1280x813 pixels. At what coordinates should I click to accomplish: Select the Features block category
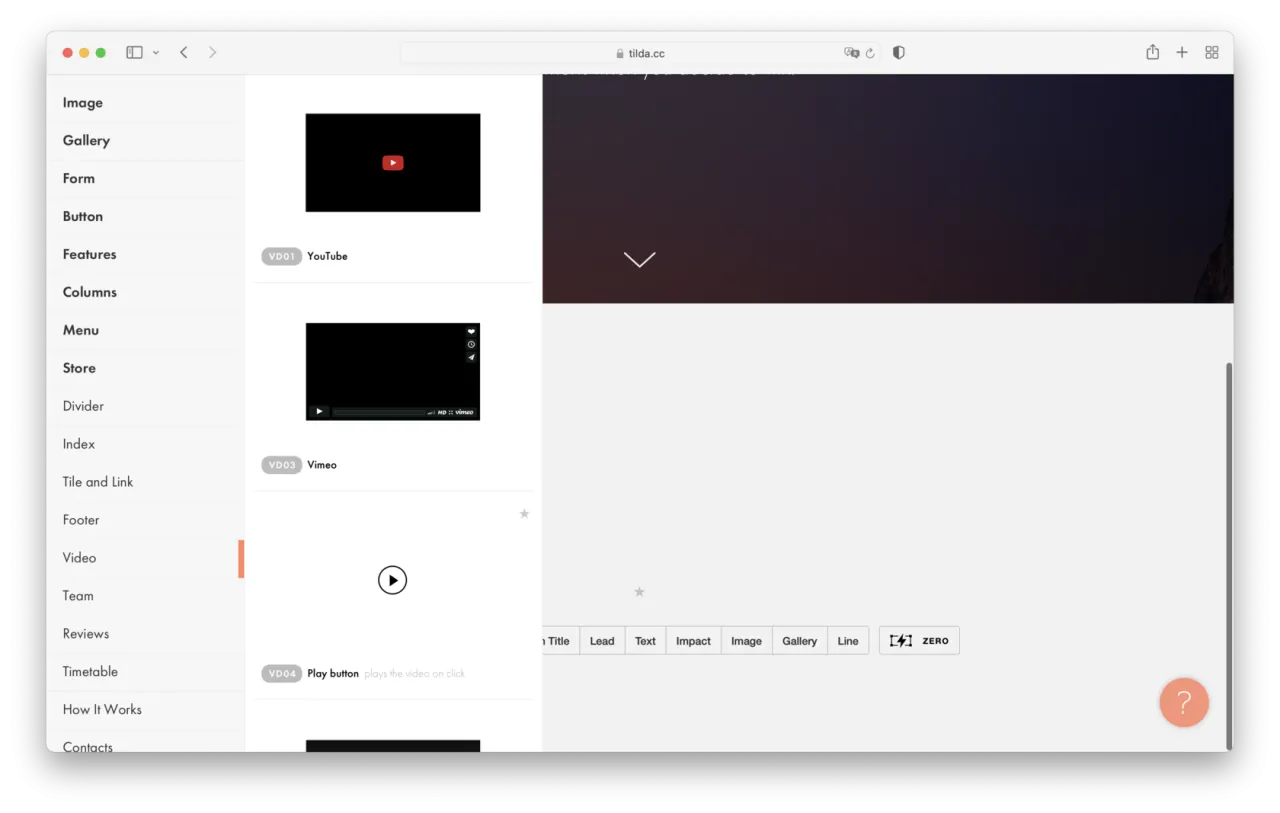click(x=145, y=255)
